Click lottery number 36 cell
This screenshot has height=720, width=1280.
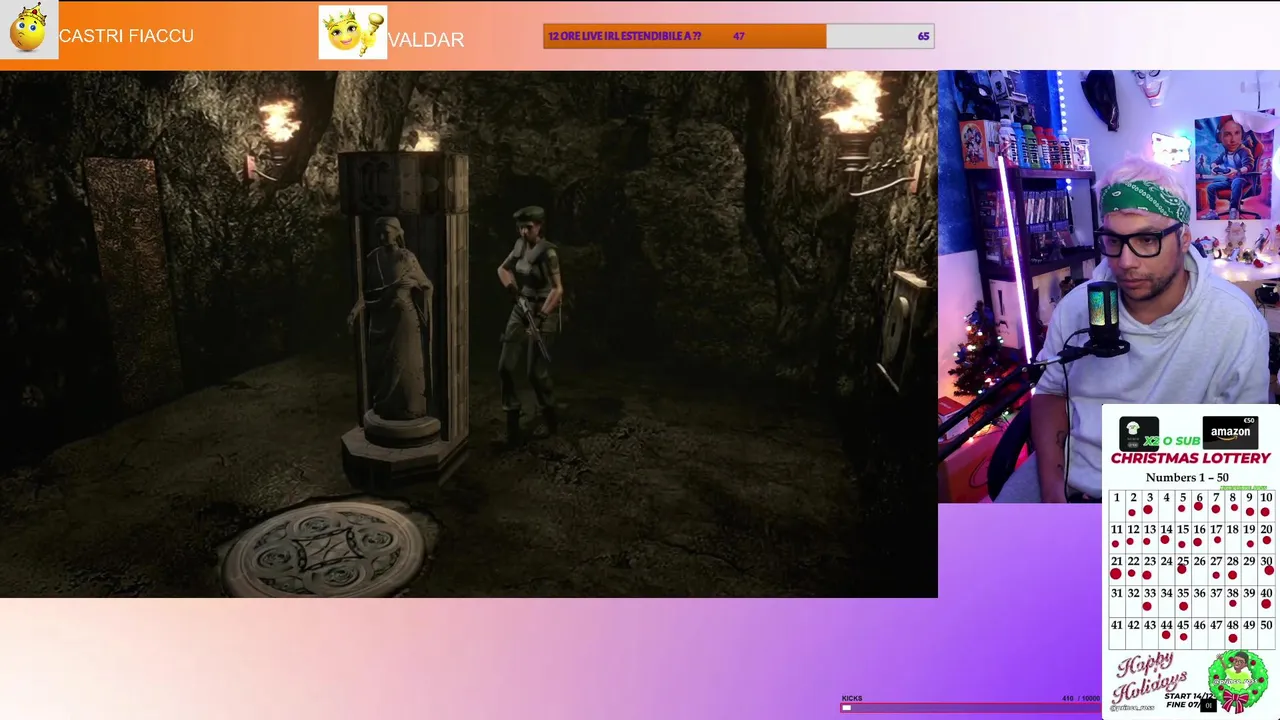1199,600
